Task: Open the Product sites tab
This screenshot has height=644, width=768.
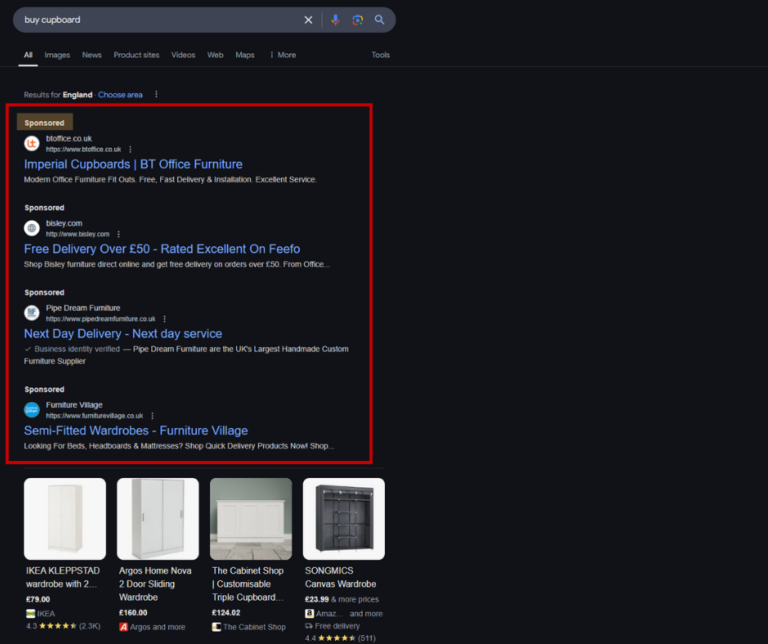Action: (136, 55)
